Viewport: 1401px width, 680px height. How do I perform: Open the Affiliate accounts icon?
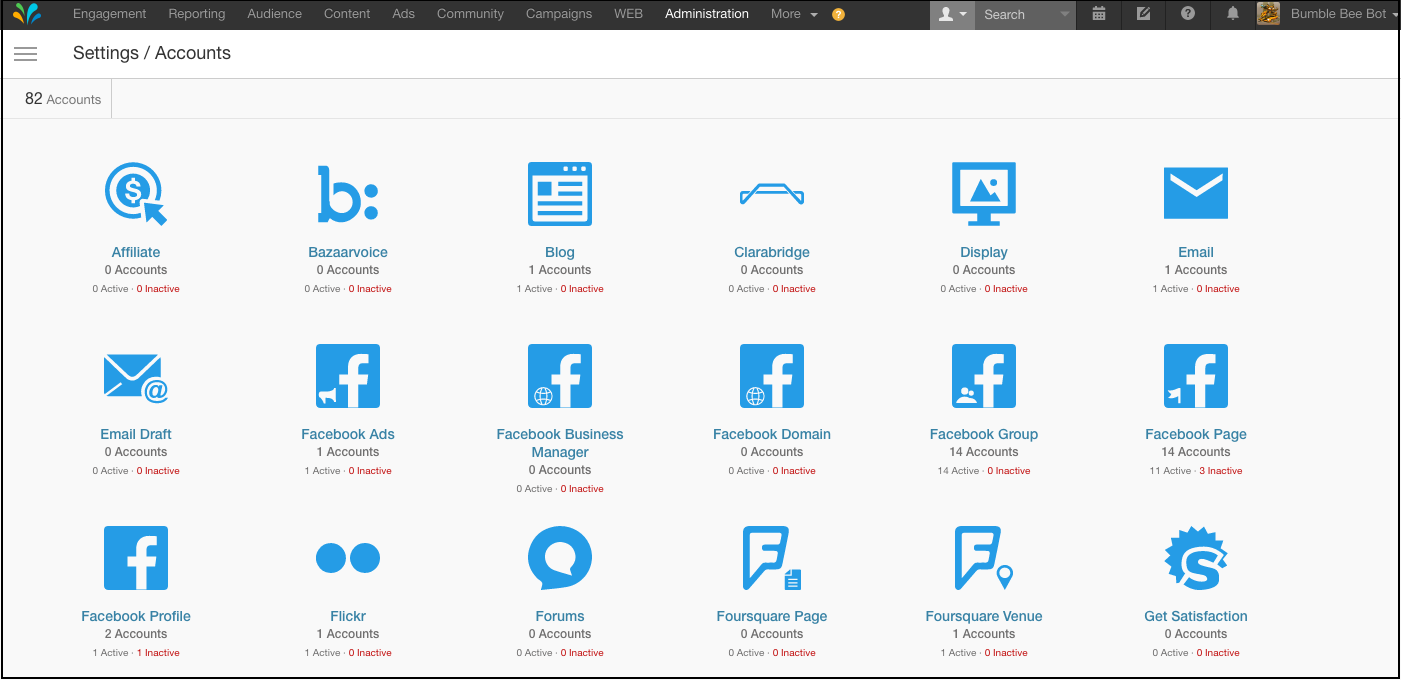[136, 194]
